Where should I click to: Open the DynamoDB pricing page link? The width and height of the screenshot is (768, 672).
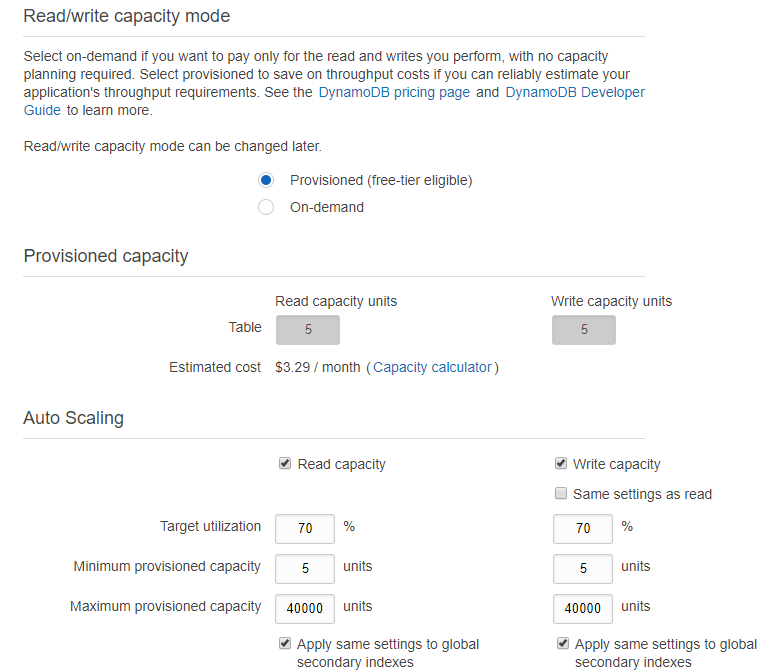(394, 92)
